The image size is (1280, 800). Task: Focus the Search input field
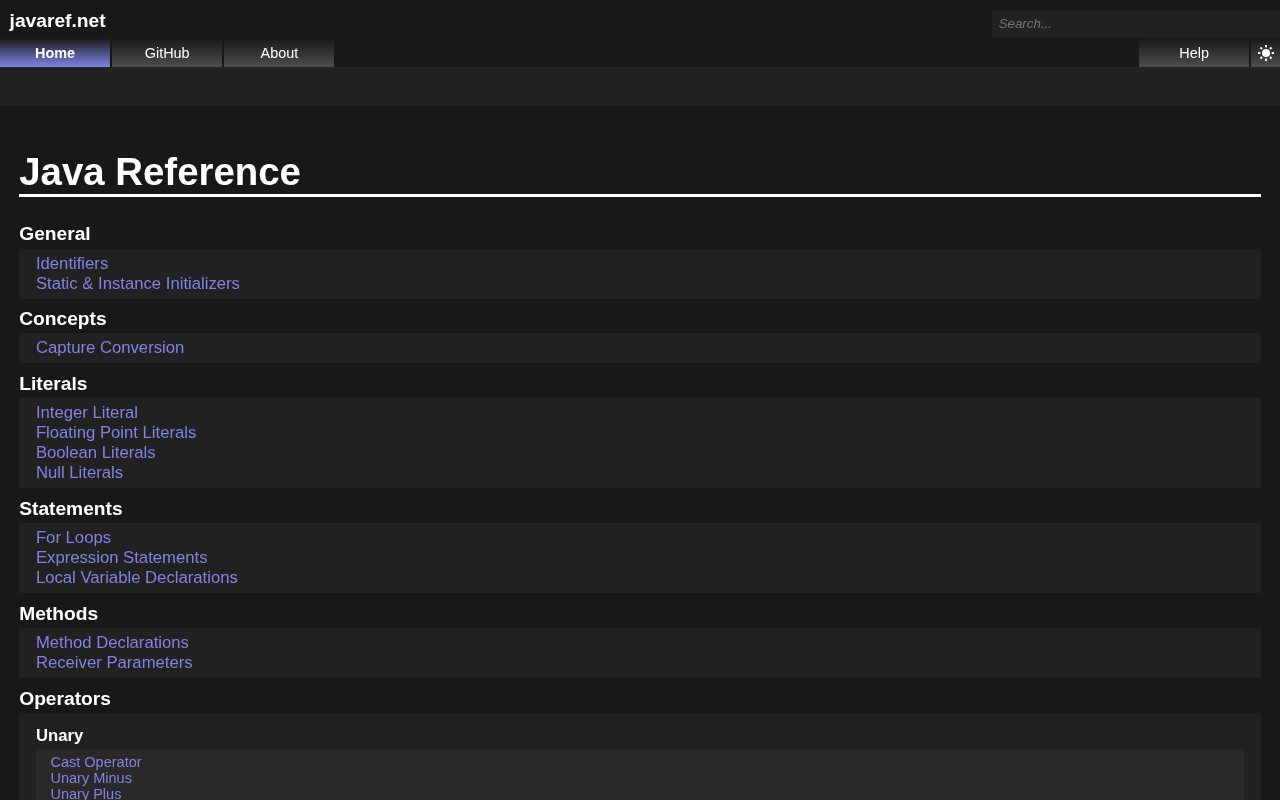pyautogui.click(x=1136, y=24)
